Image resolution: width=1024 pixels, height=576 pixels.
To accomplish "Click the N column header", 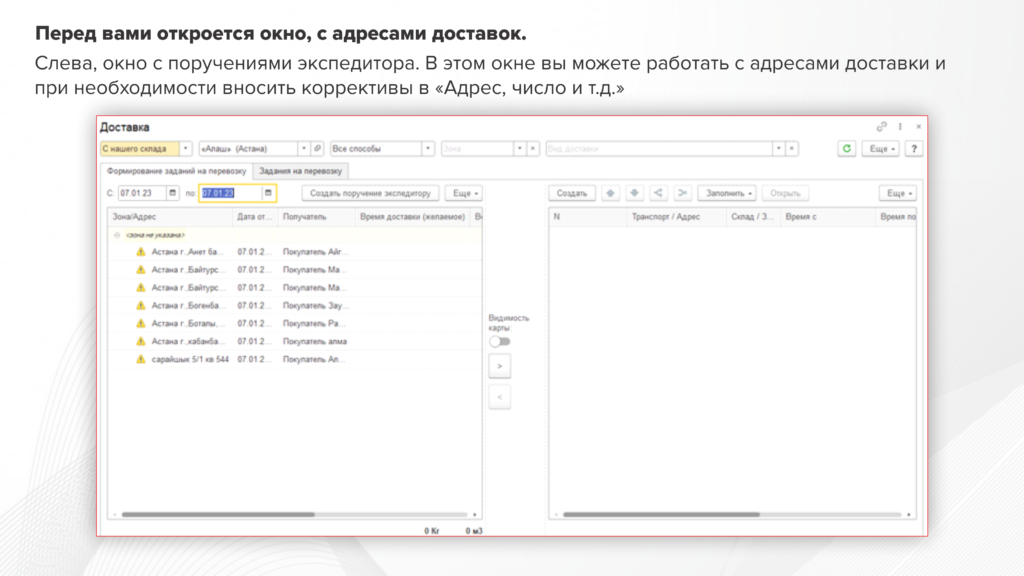I will 588,217.
